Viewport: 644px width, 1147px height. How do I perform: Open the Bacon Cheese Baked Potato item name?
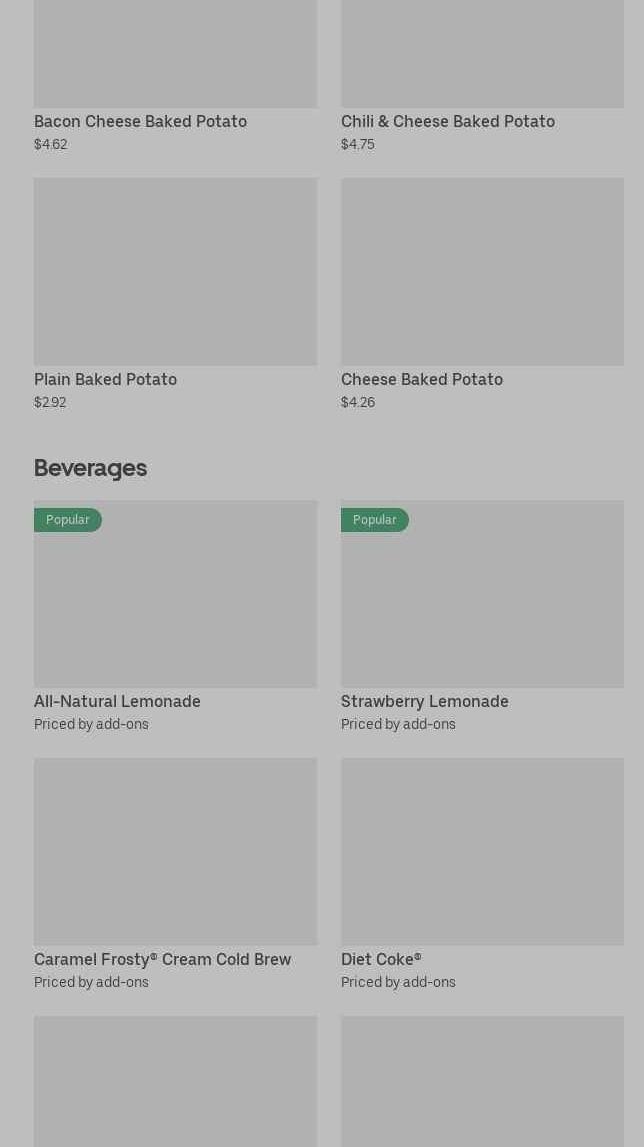[140, 121]
